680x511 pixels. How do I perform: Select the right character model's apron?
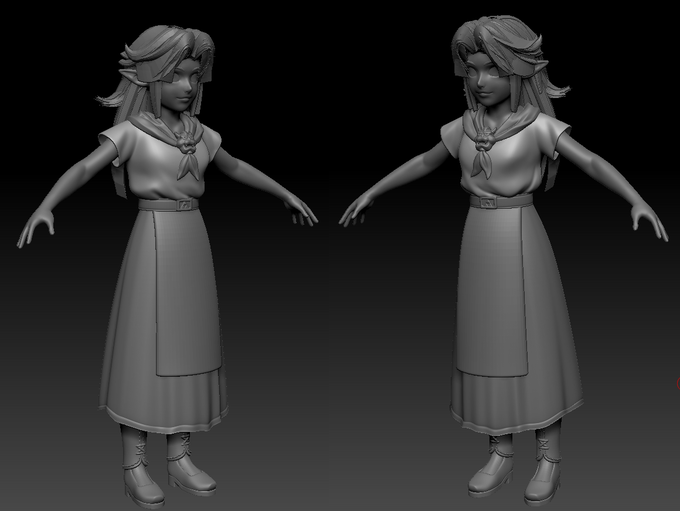pyautogui.click(x=491, y=291)
